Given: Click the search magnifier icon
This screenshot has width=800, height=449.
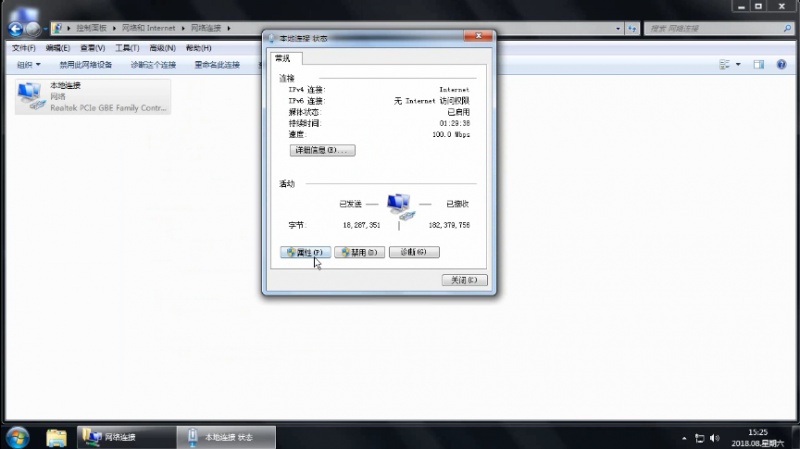Looking at the screenshot, I should (787, 29).
